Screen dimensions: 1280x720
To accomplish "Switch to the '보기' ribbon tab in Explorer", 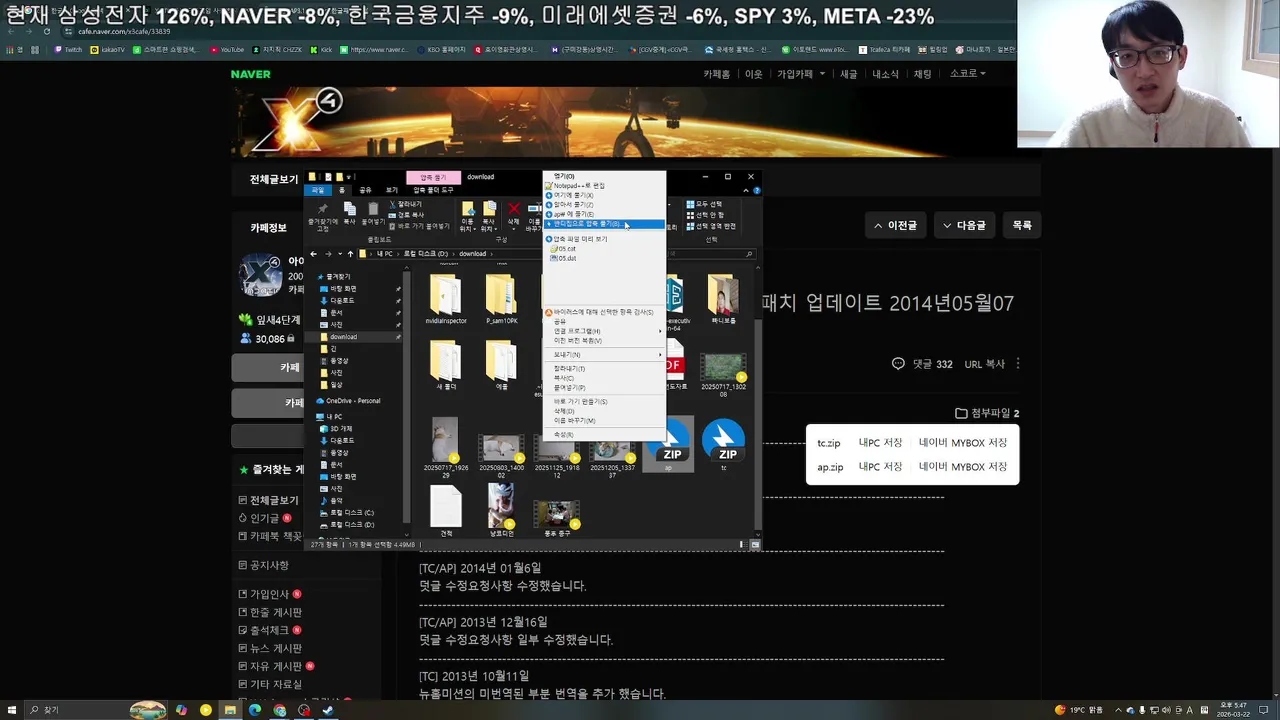I will 392,190.
